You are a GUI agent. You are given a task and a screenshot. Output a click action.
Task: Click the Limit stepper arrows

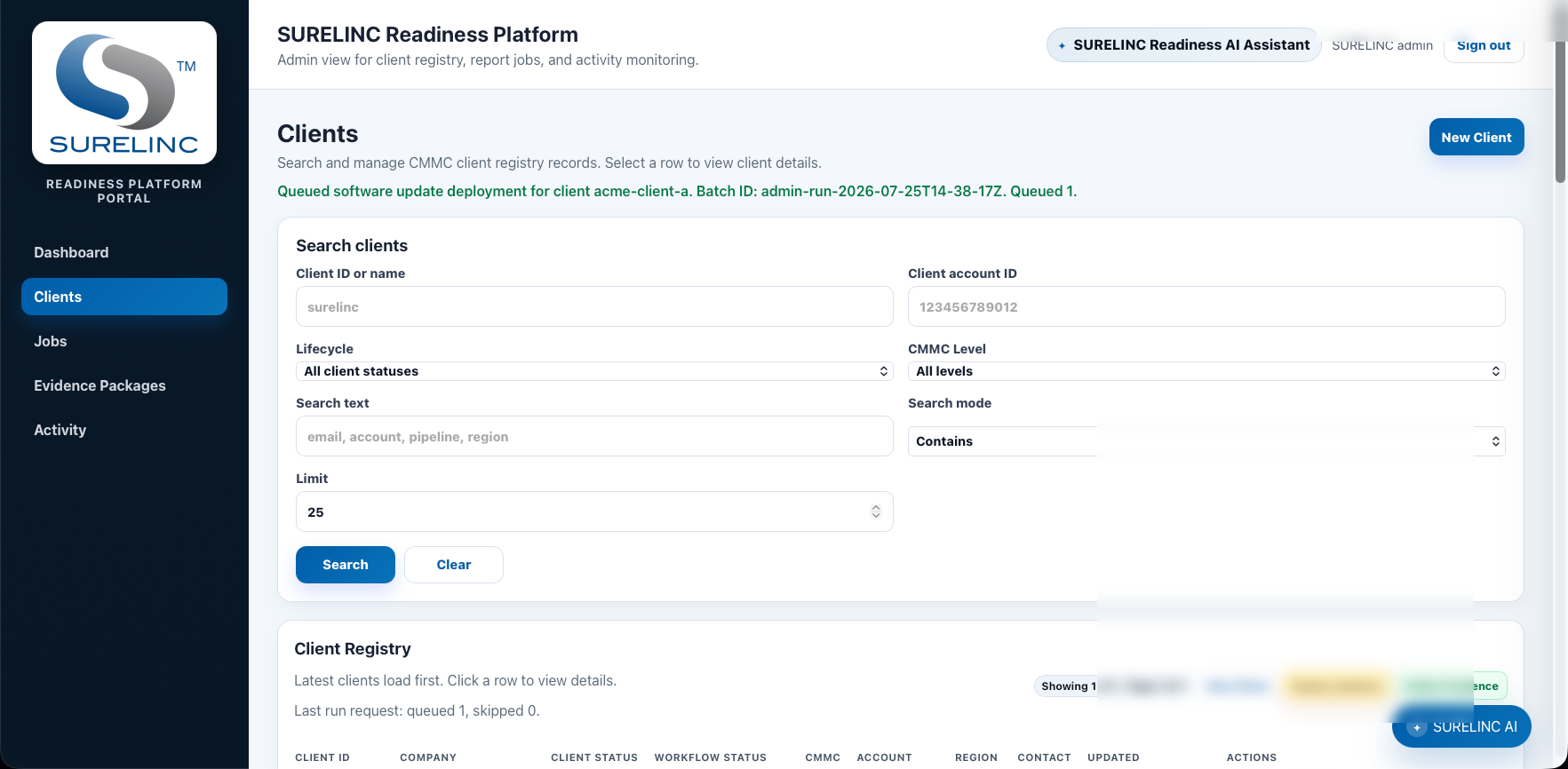[876, 511]
